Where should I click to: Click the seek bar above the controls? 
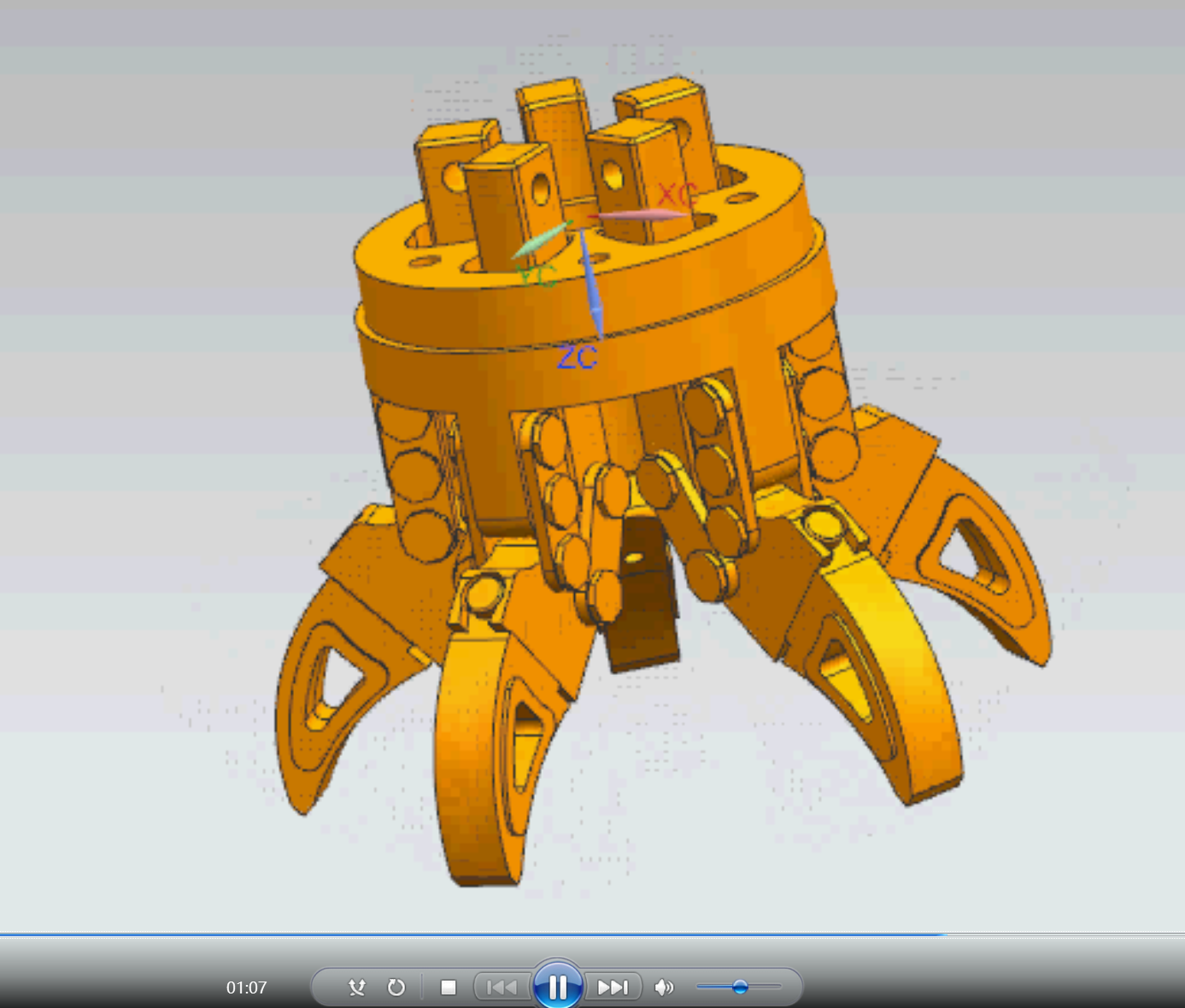592,935
